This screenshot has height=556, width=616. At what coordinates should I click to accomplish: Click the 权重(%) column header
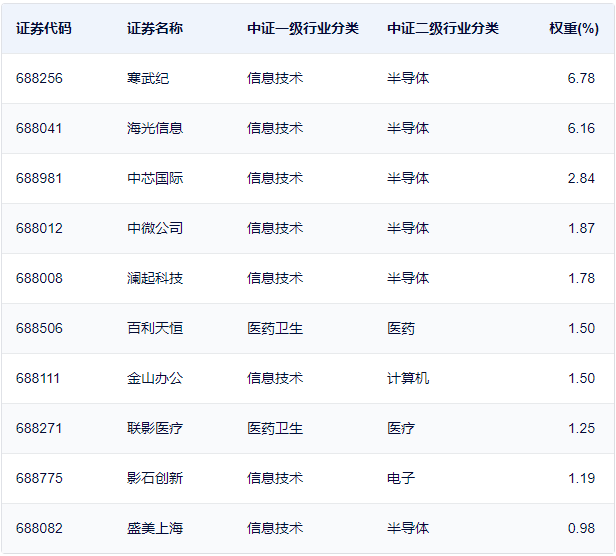573,28
